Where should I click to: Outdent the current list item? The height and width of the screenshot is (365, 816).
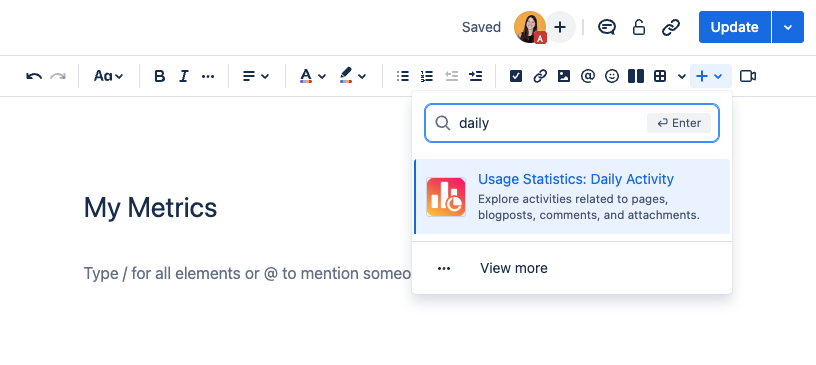pos(451,77)
